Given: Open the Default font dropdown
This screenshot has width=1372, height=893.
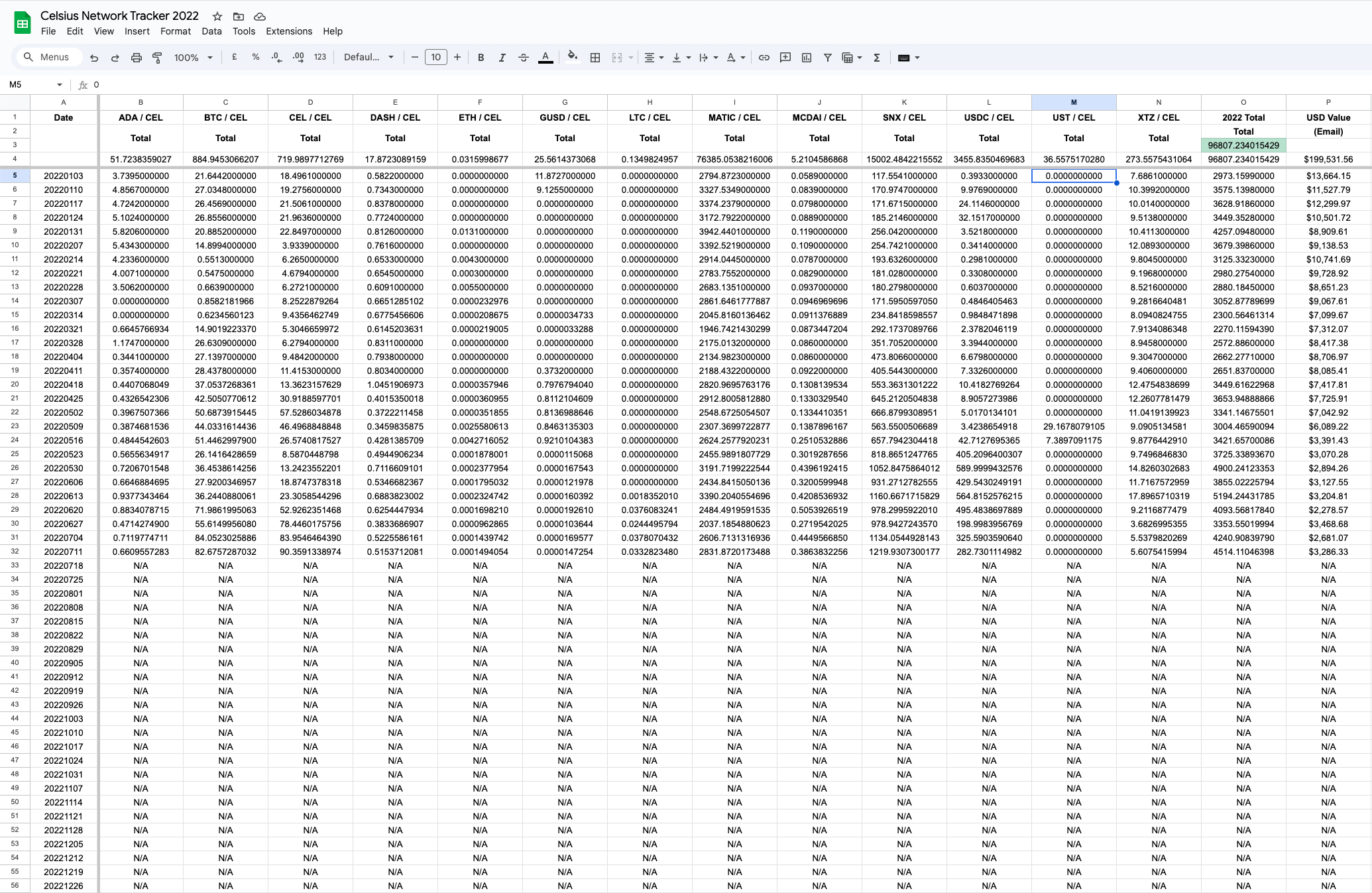Looking at the screenshot, I should pyautogui.click(x=369, y=58).
